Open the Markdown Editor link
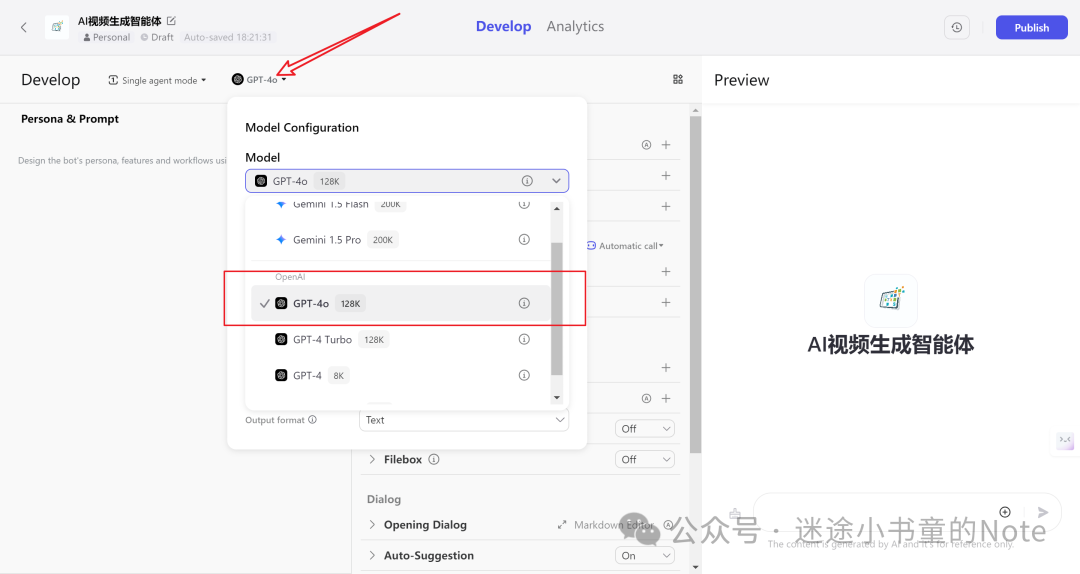1080x574 pixels. (x=605, y=525)
